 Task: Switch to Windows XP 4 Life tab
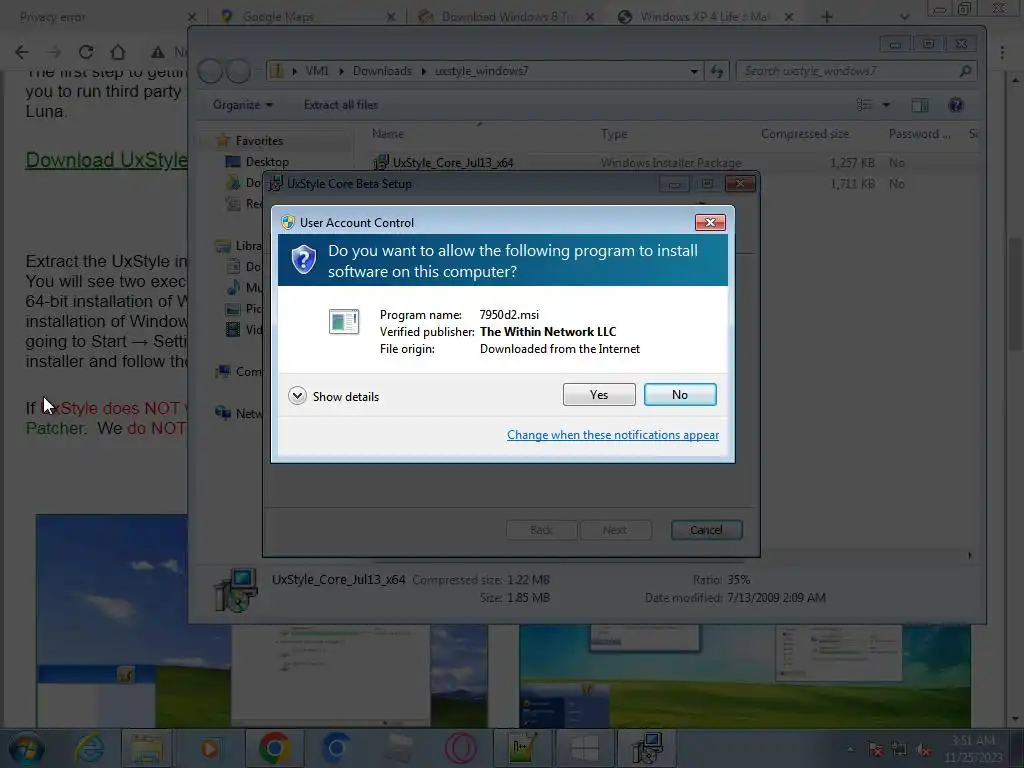[704, 17]
